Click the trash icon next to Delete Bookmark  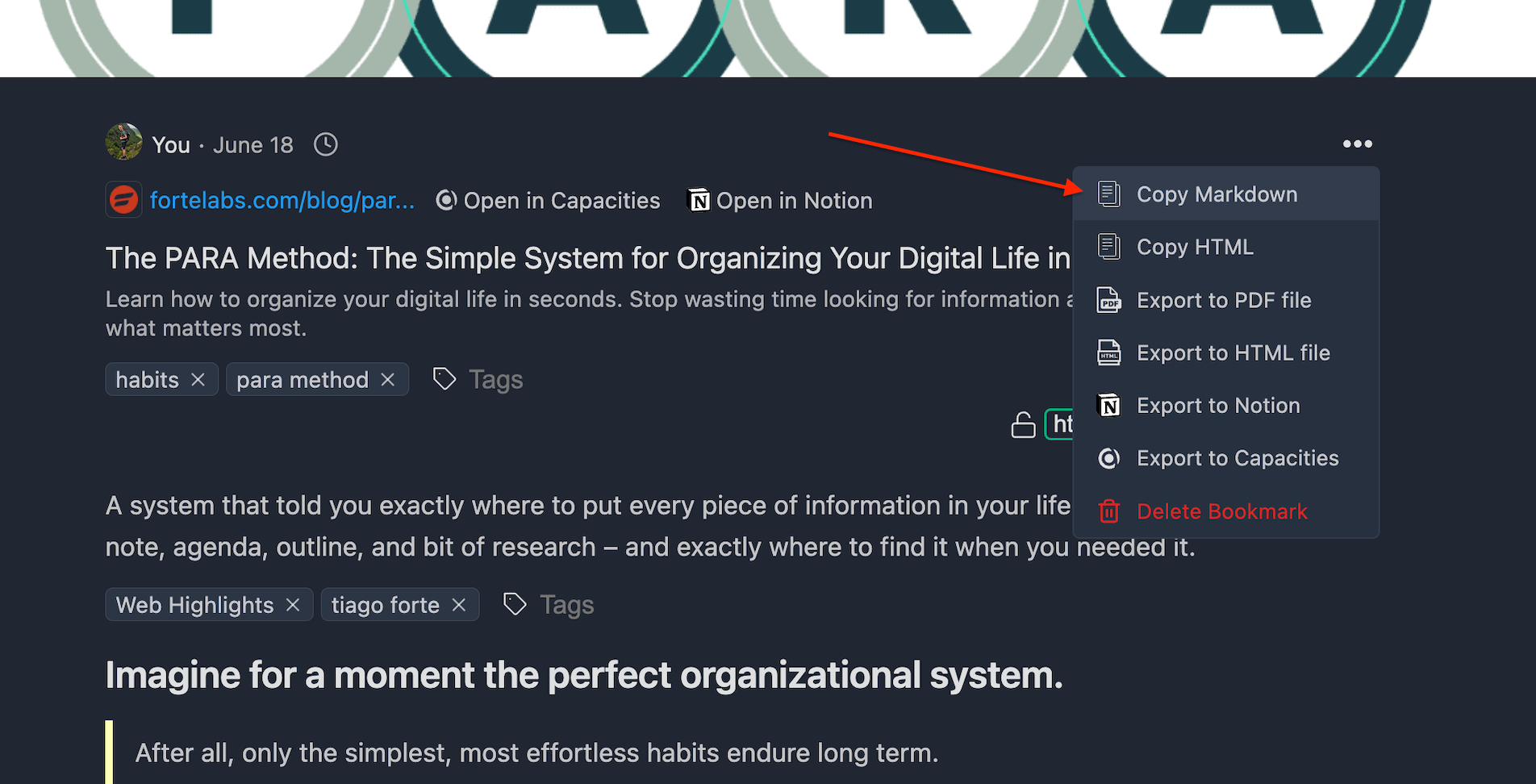[1109, 511]
